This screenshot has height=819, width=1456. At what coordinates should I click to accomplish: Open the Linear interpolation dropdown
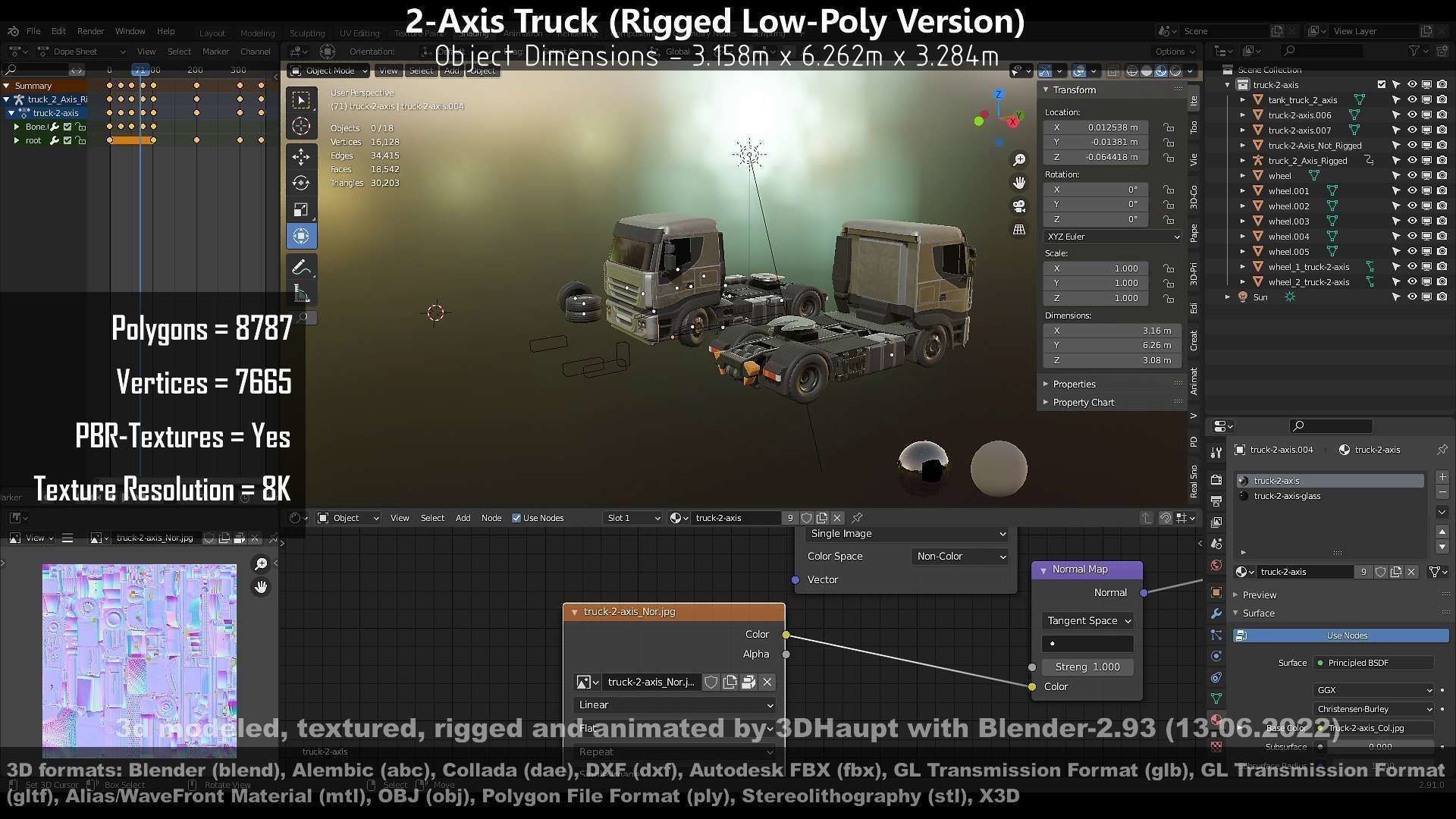coord(675,705)
